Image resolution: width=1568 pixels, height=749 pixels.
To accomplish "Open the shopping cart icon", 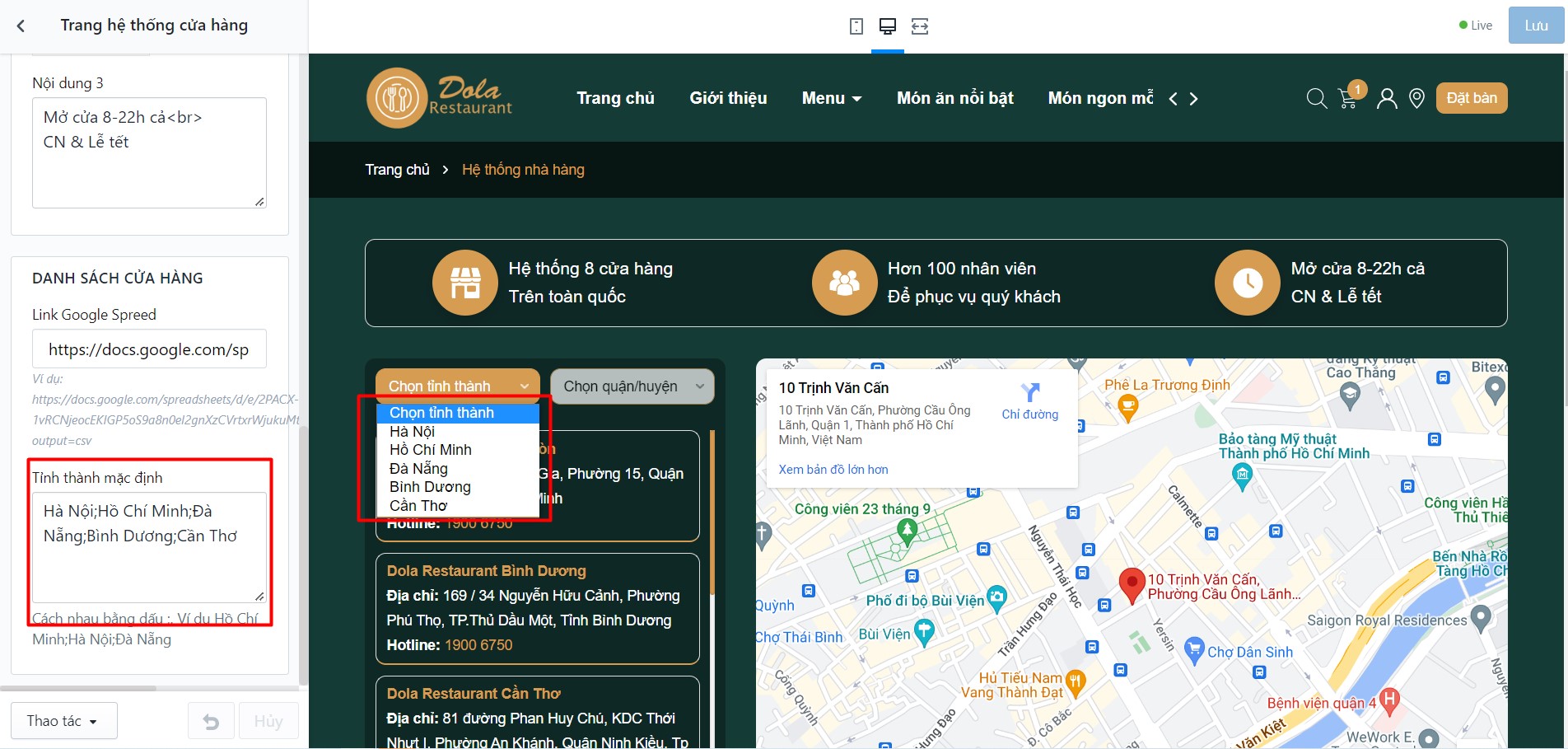I will [1349, 99].
